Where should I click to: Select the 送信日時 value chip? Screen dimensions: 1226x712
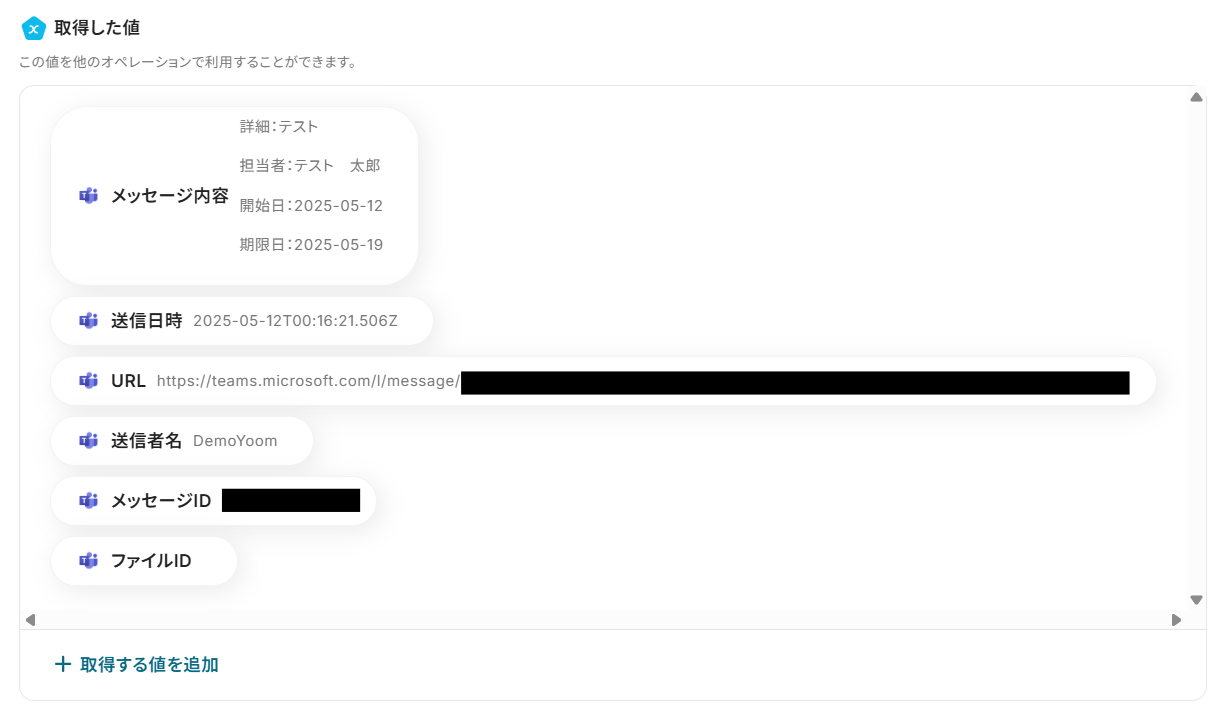[x=242, y=321]
